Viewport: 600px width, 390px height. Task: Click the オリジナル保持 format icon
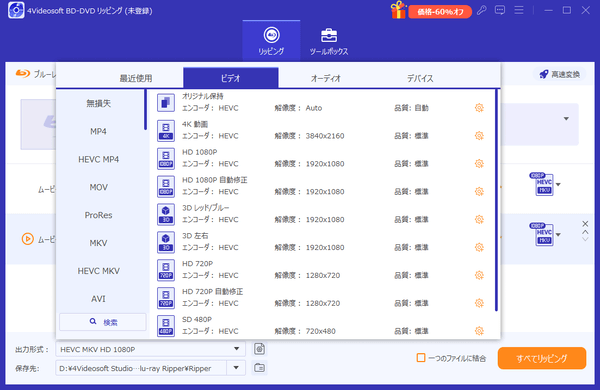point(166,103)
